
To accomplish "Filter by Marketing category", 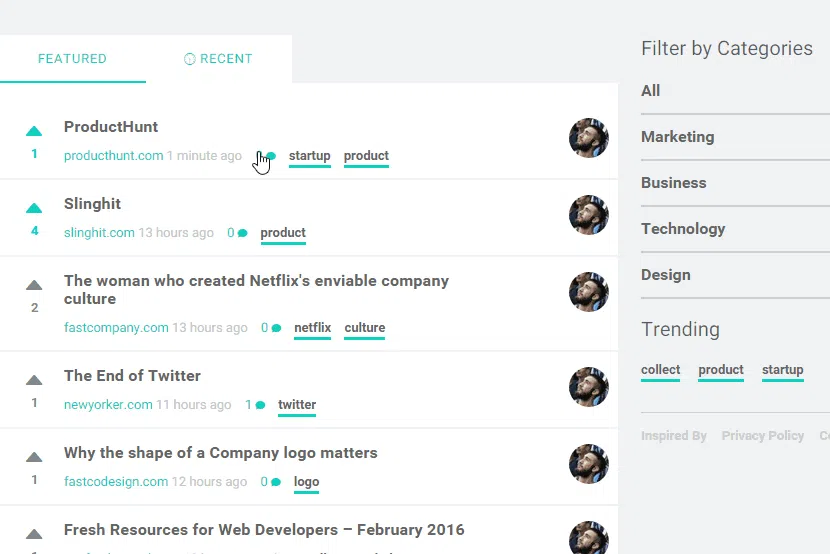I will click(x=678, y=137).
